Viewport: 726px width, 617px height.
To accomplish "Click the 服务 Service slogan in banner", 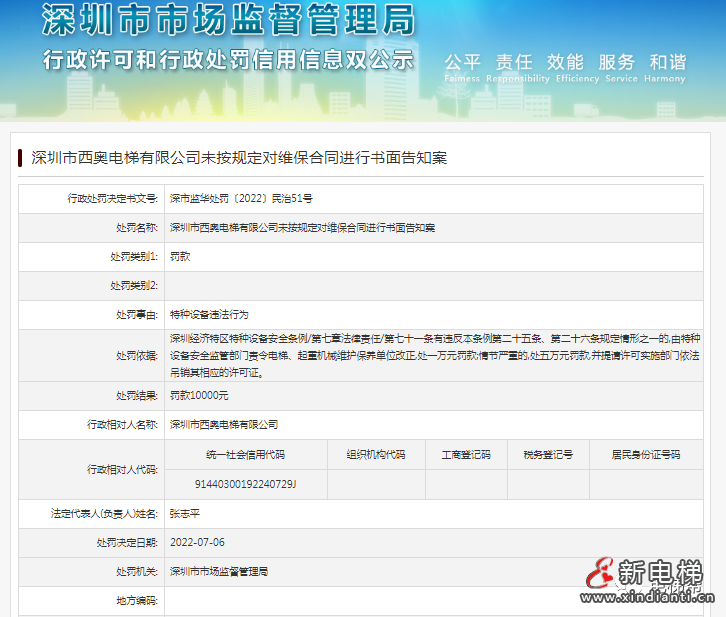I will coord(621,68).
